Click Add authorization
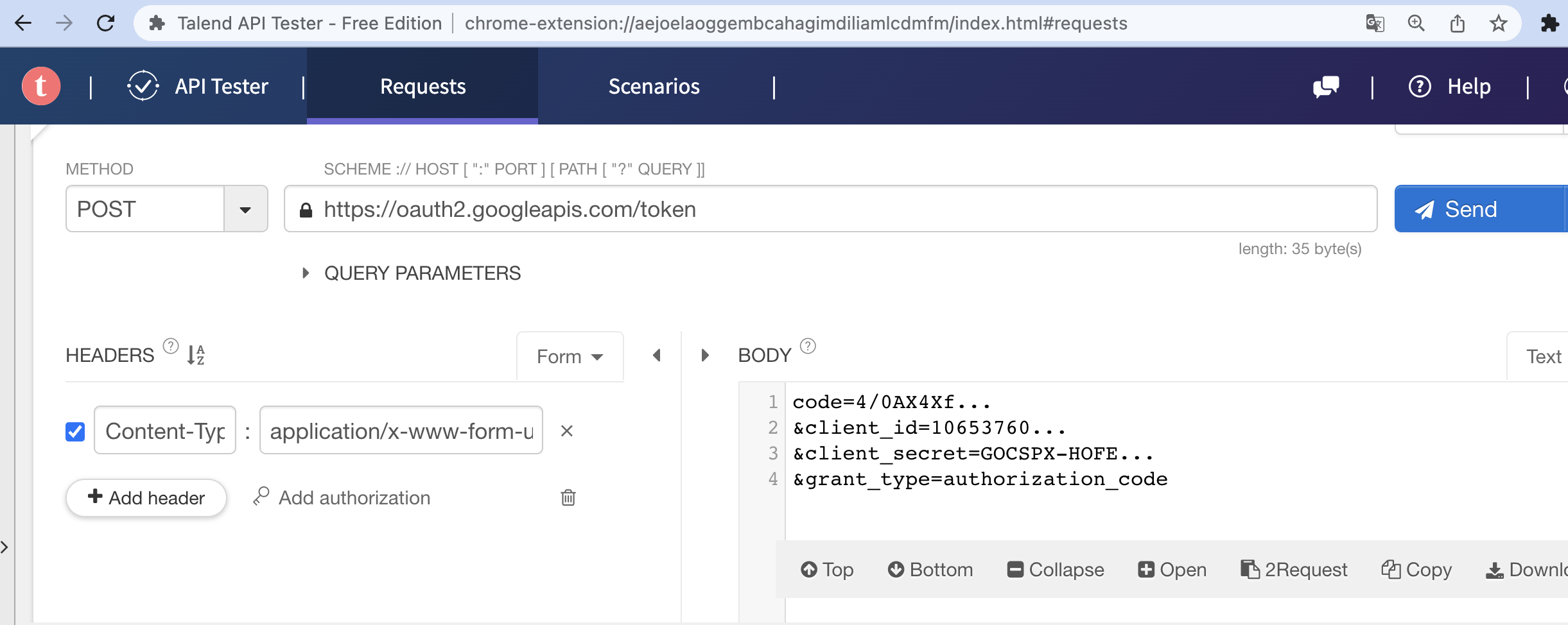The height and width of the screenshot is (625, 1568). tap(342, 497)
